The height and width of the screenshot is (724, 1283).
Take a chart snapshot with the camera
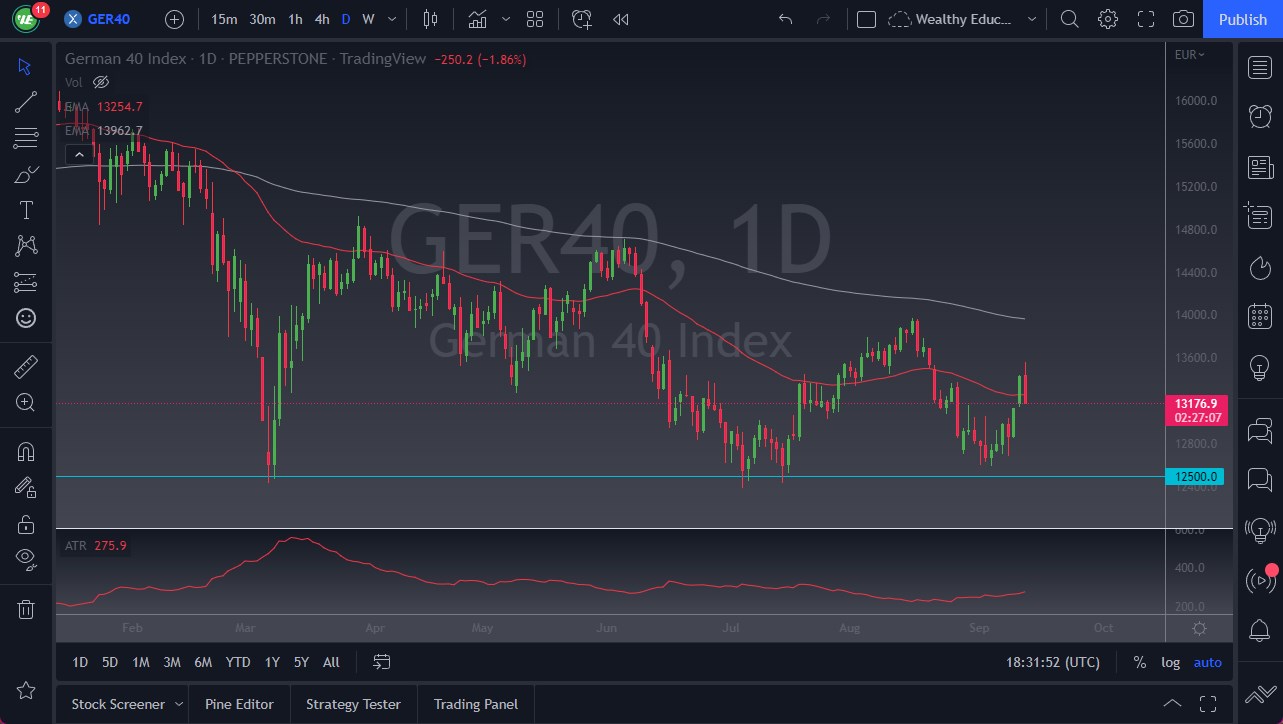(1182, 19)
